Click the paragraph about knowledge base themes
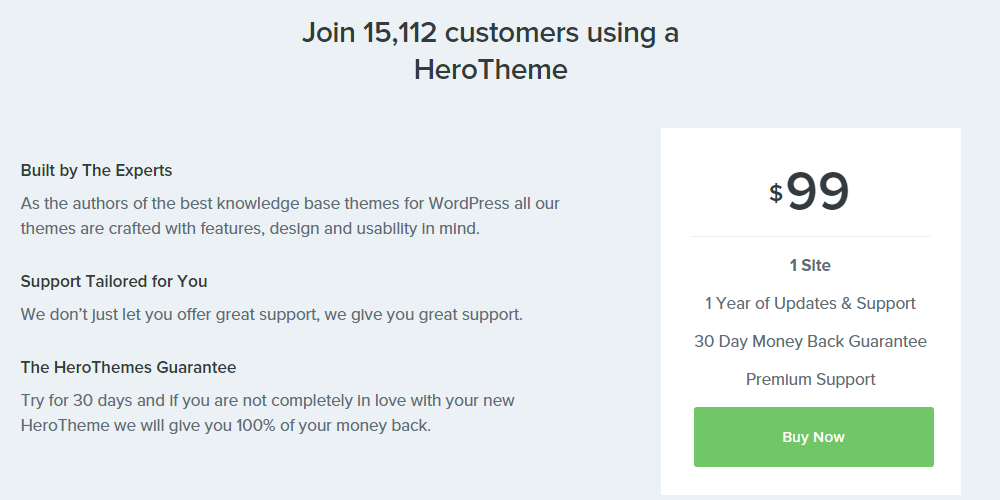This screenshot has width=1000, height=500. point(290,216)
